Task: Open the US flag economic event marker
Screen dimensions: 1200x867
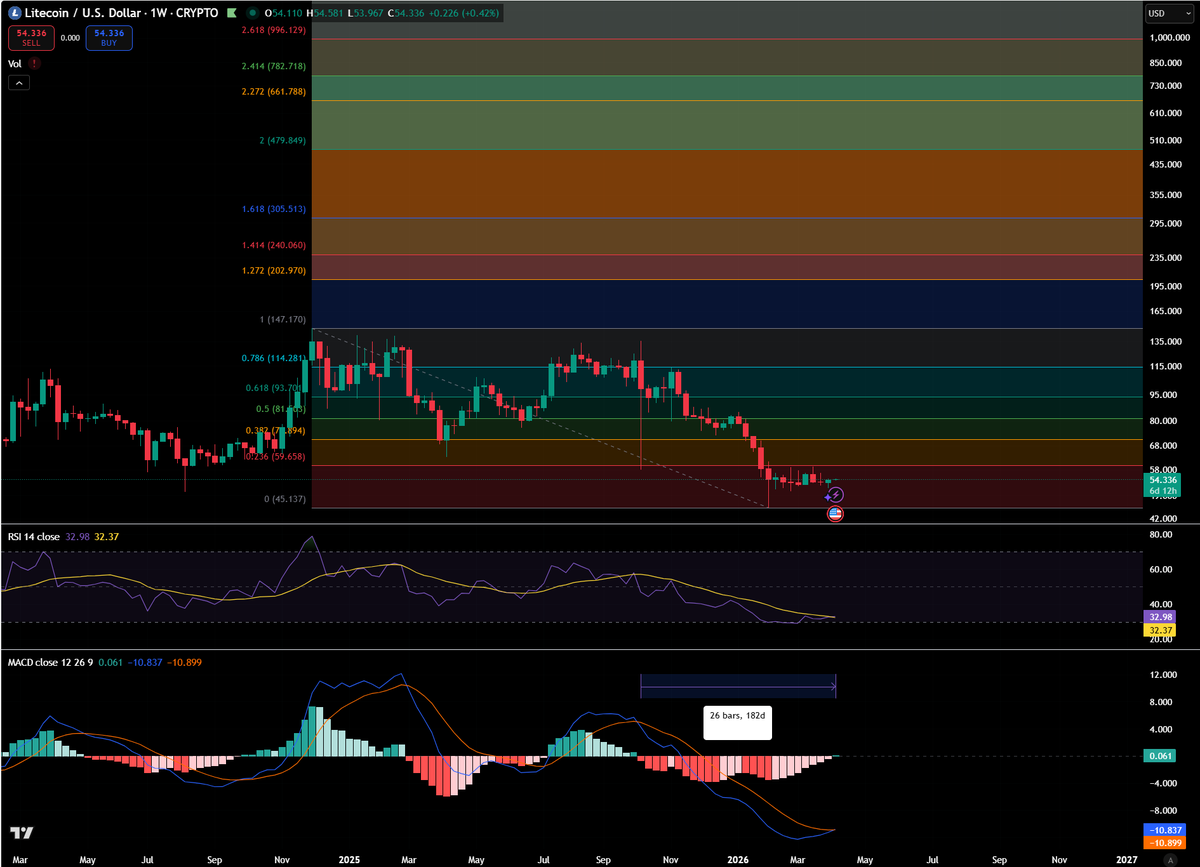Action: [836, 513]
